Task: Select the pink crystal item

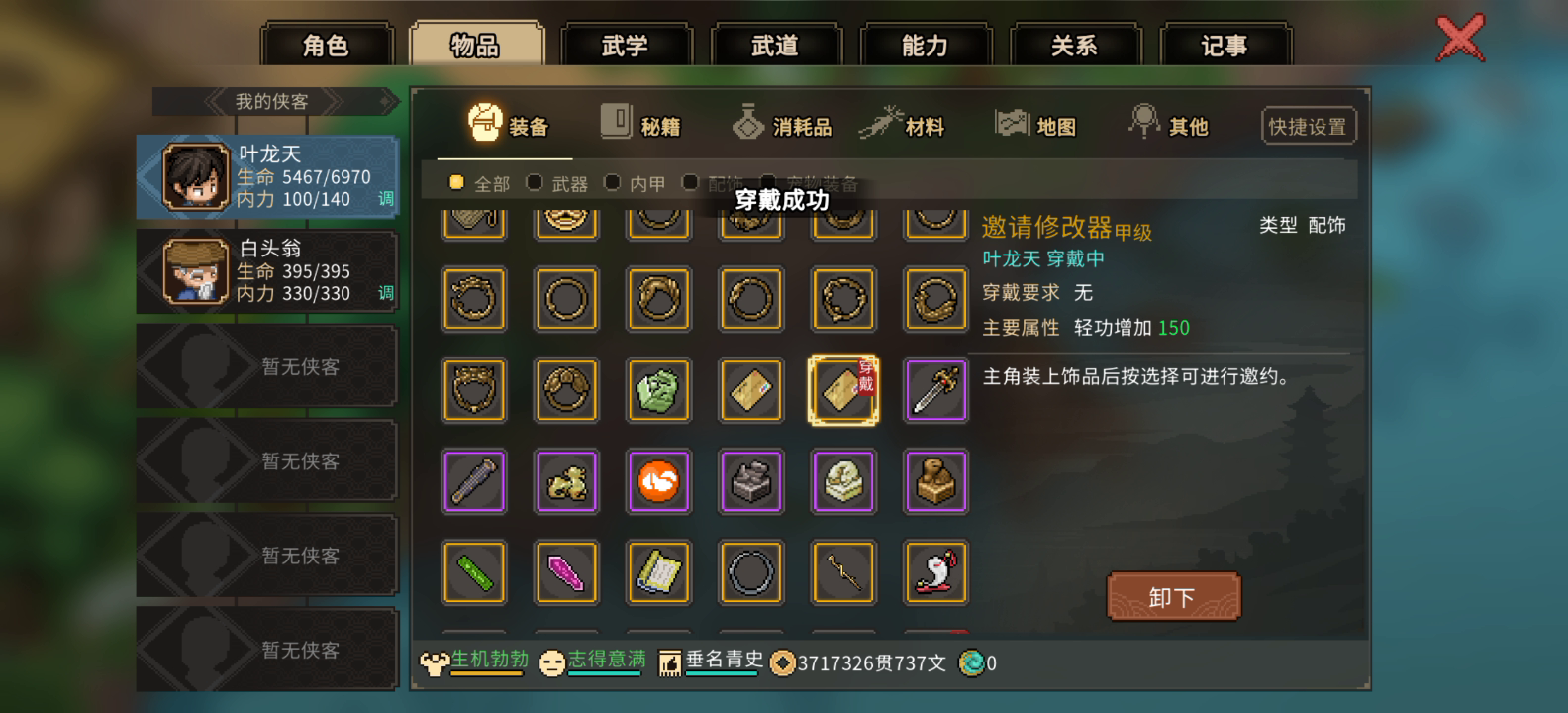Action: (566, 572)
